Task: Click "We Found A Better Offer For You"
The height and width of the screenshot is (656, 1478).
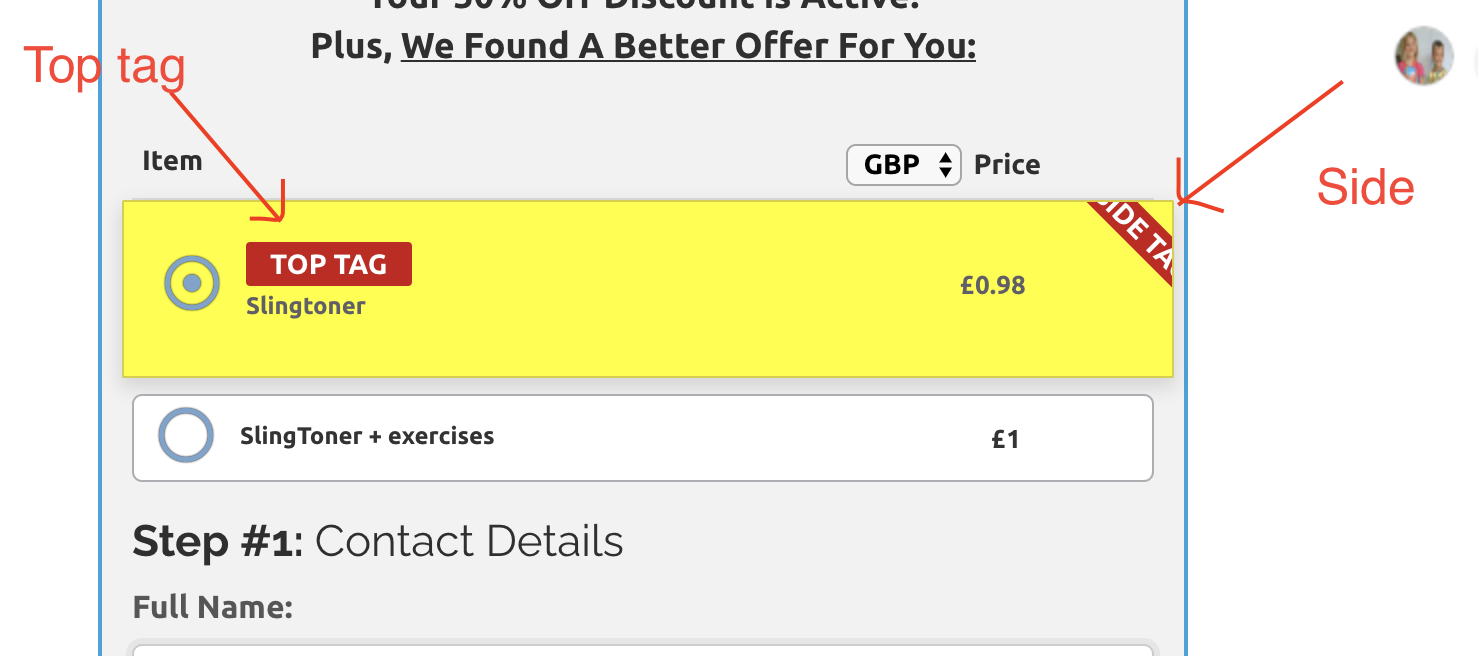Action: pos(688,46)
